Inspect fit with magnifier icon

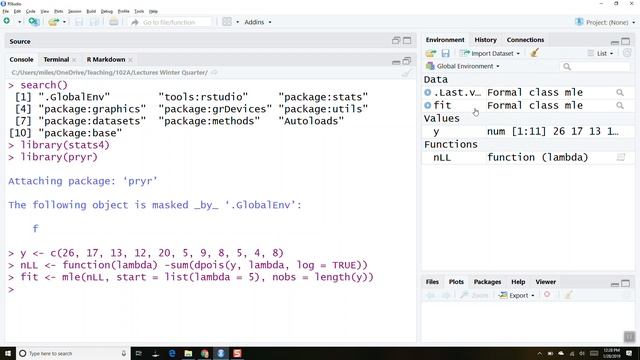coord(620,106)
